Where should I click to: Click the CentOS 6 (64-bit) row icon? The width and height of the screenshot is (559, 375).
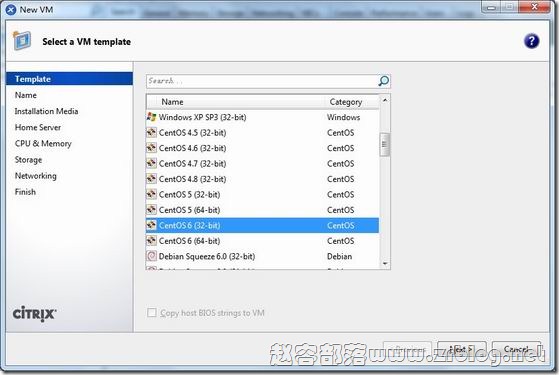tap(152, 241)
